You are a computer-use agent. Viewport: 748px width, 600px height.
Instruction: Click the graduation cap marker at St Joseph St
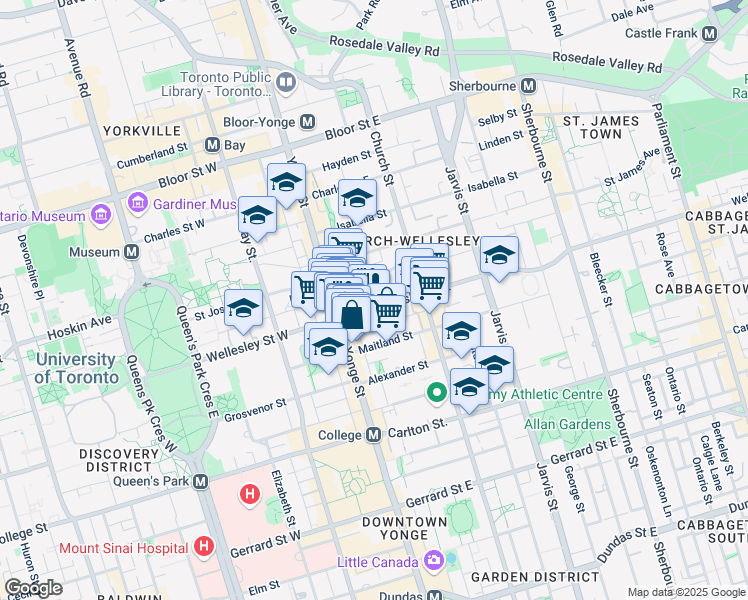tap(243, 311)
